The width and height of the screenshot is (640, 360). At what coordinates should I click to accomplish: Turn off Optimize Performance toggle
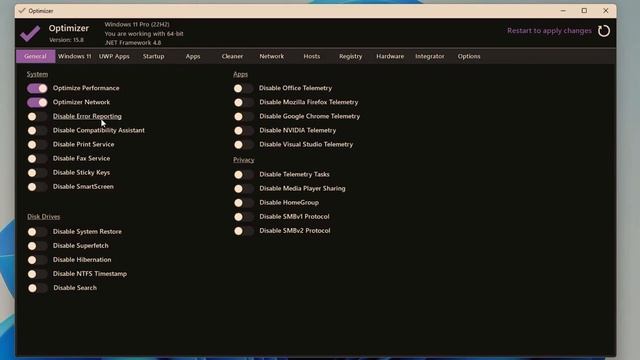pyautogui.click(x=37, y=88)
